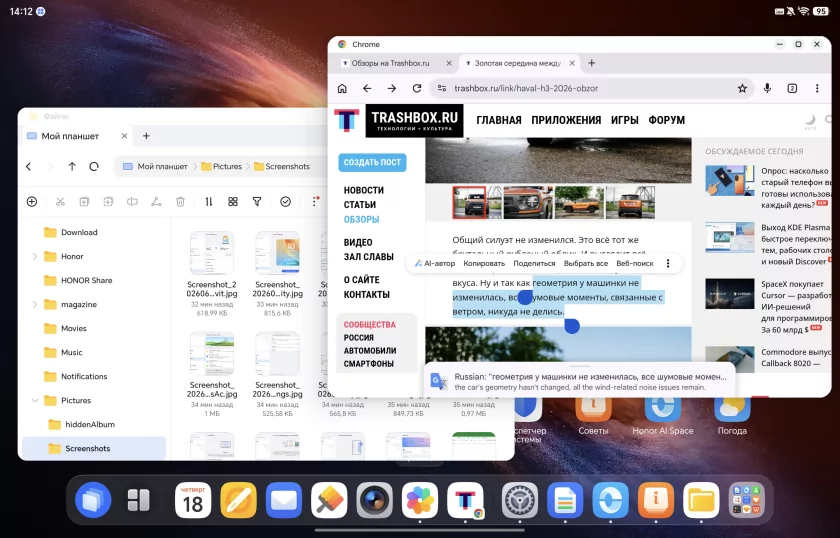The height and width of the screenshot is (538, 840).
Task: Click AI-автор in the selection toolbar
Action: point(434,264)
